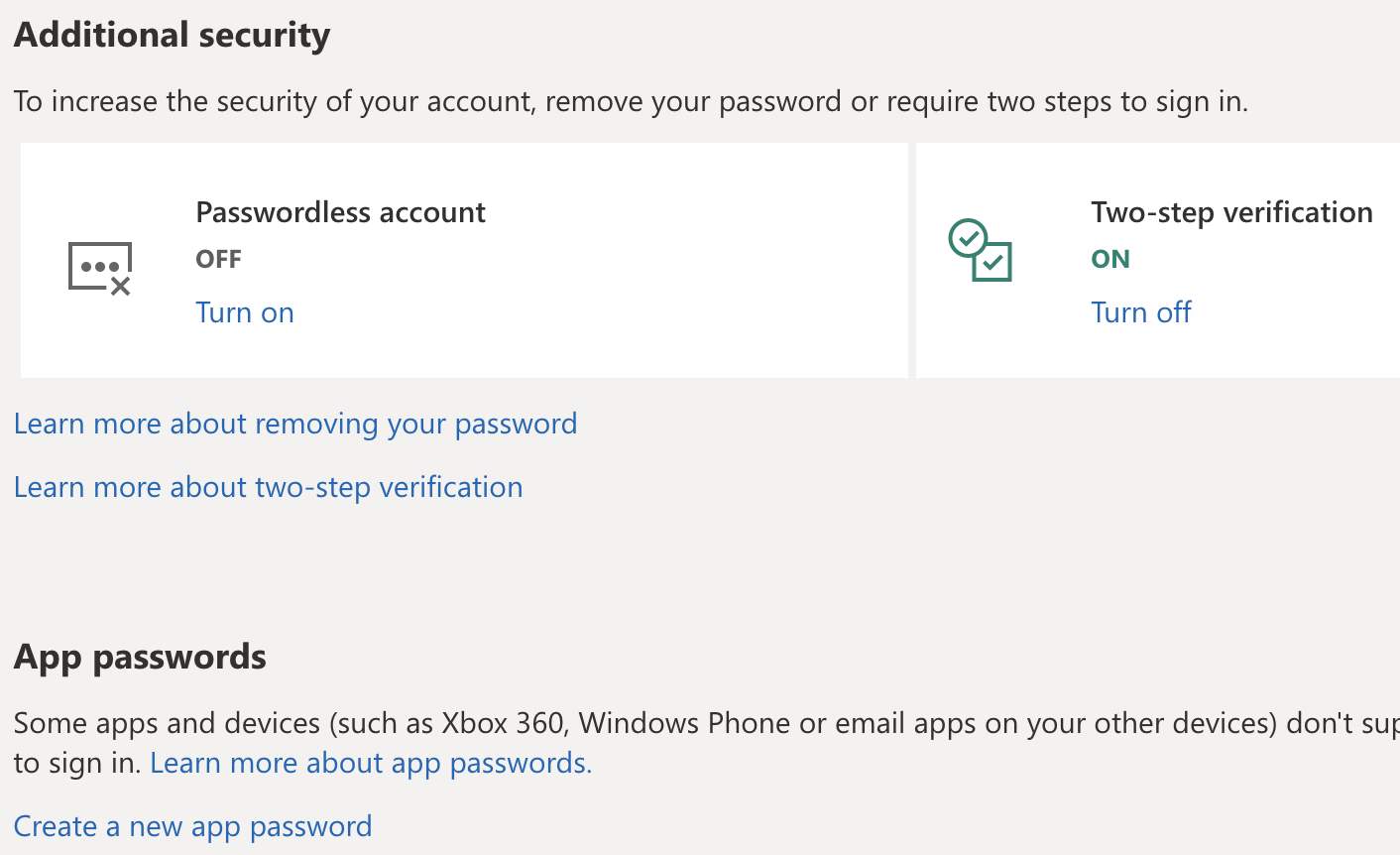Viewport: 1400px width, 855px height.
Task: Select the Passwordless account card
Action: (464, 260)
